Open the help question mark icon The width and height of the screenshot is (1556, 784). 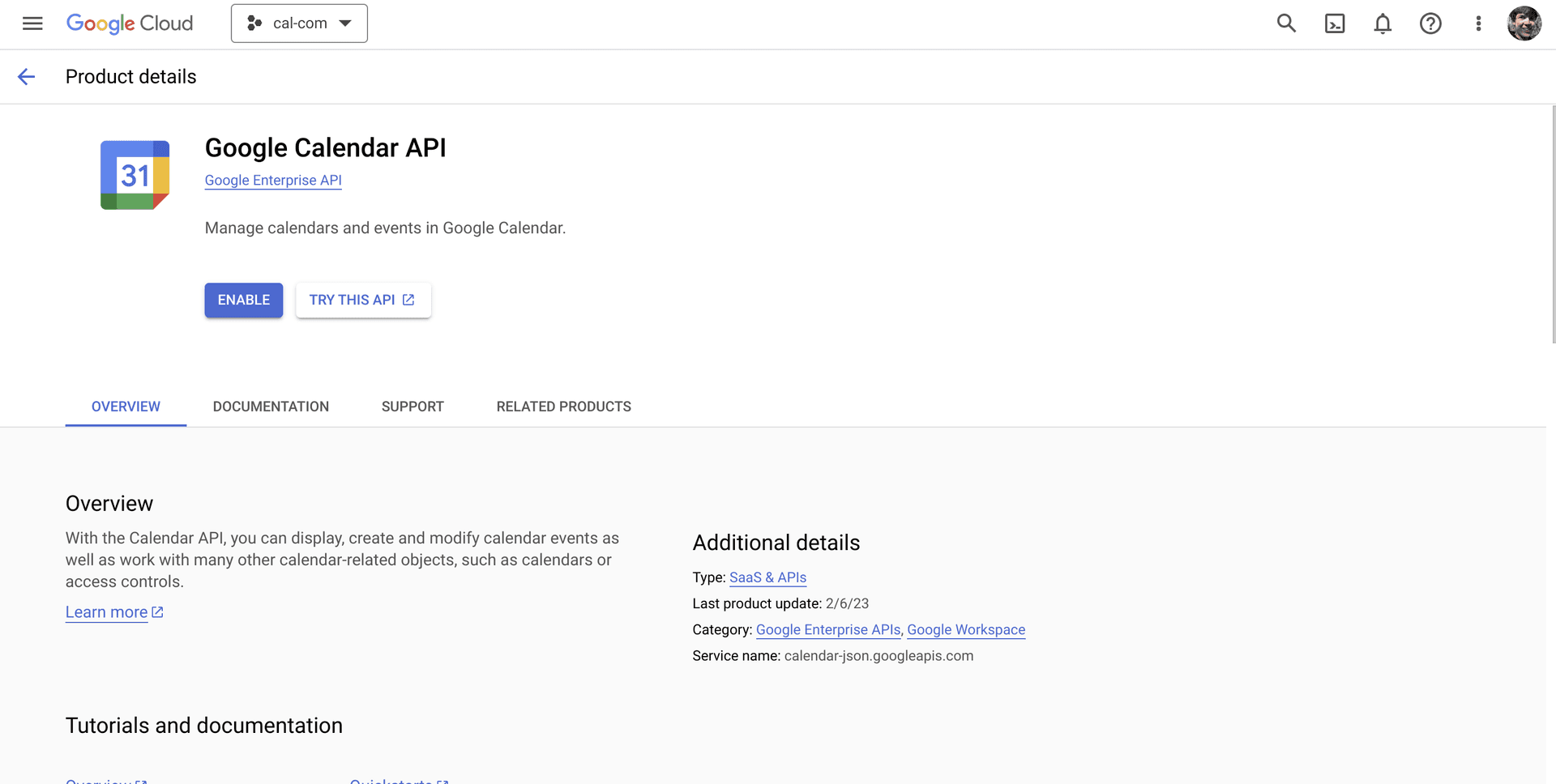(x=1430, y=23)
